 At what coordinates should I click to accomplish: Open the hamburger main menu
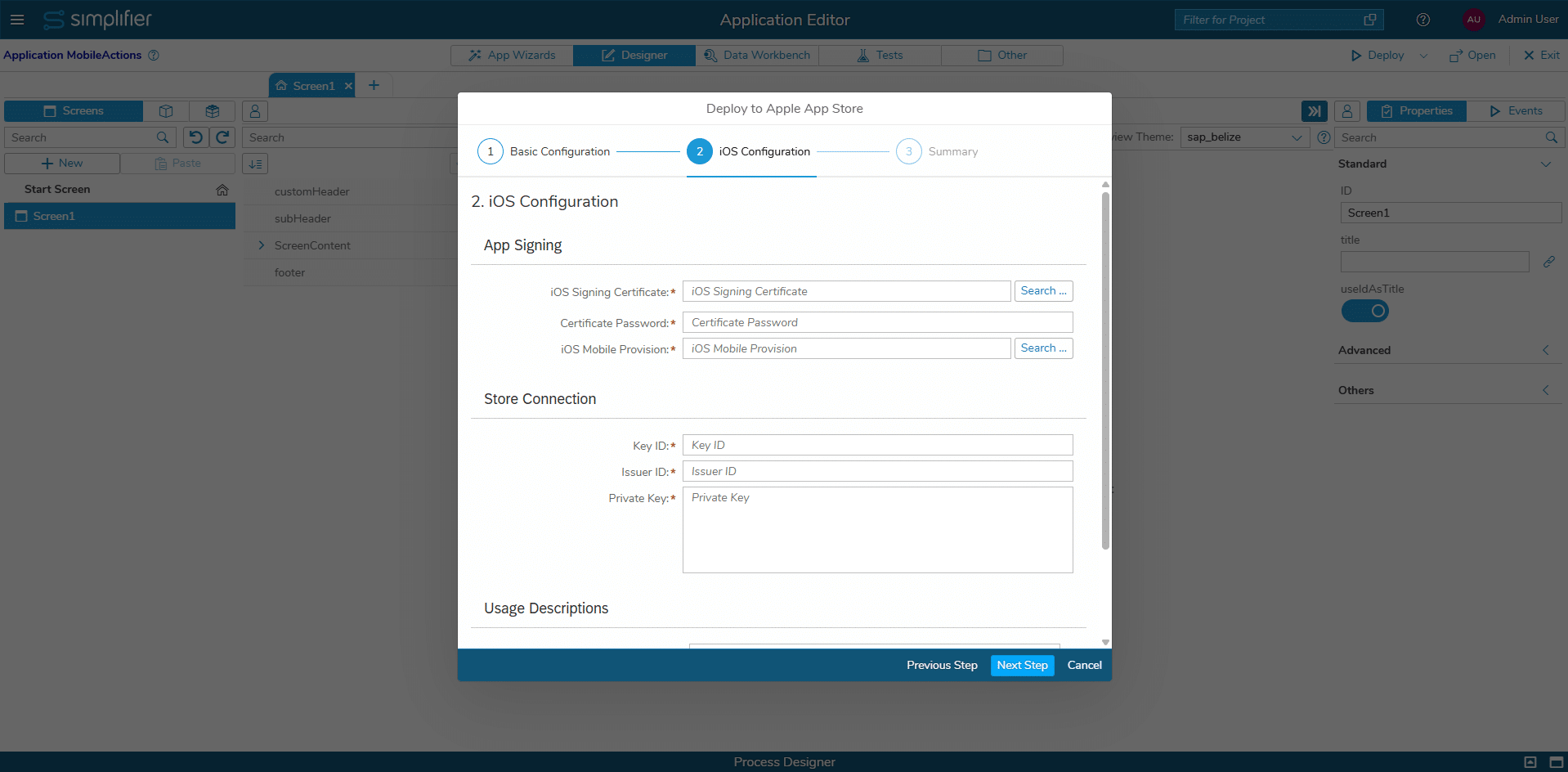tap(17, 20)
